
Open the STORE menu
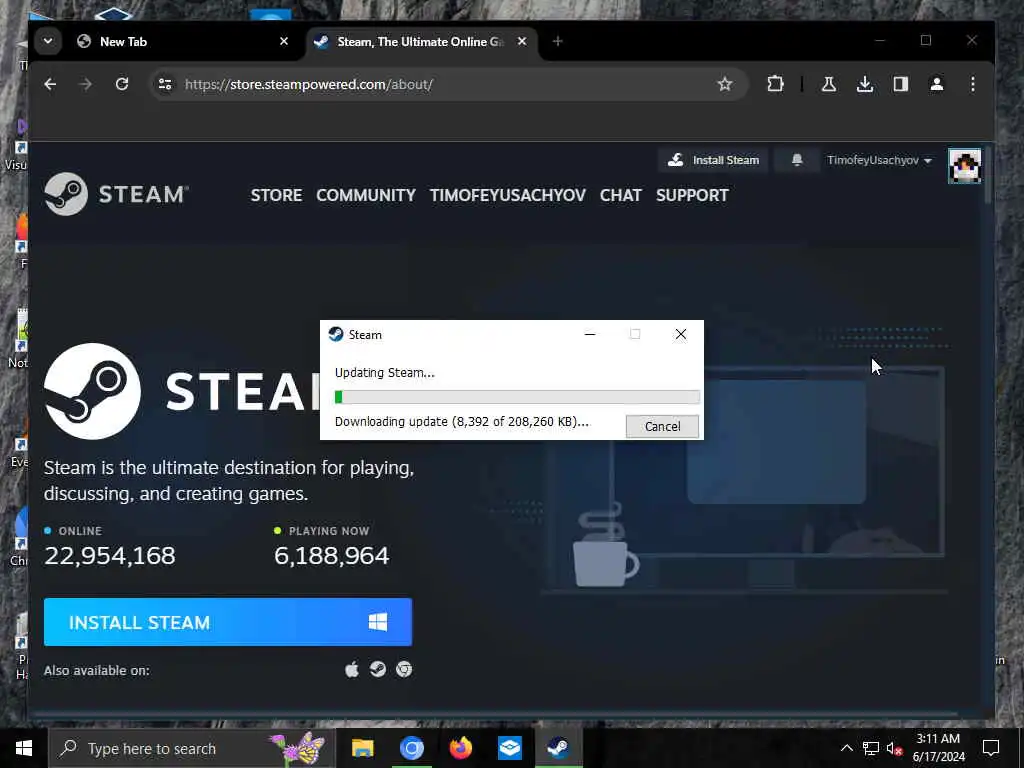click(x=276, y=195)
